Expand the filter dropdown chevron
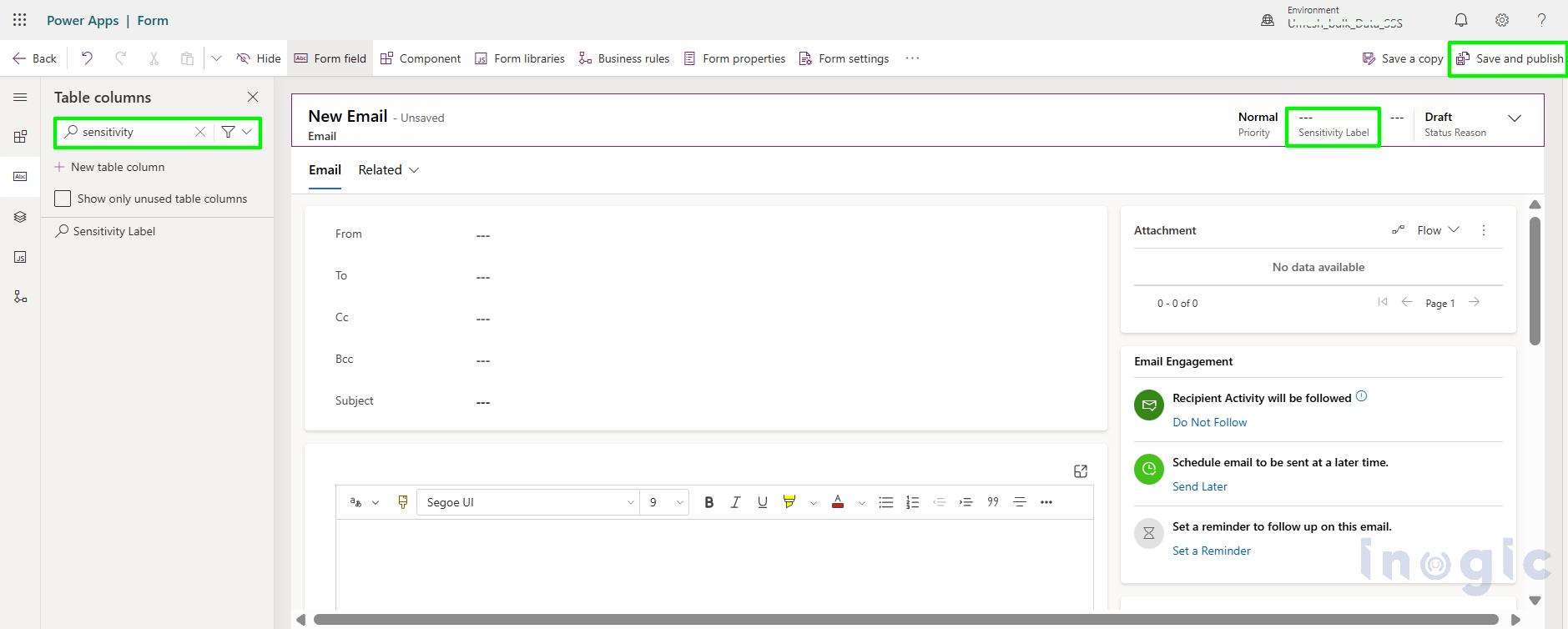The width and height of the screenshot is (1568, 629). pos(247,132)
